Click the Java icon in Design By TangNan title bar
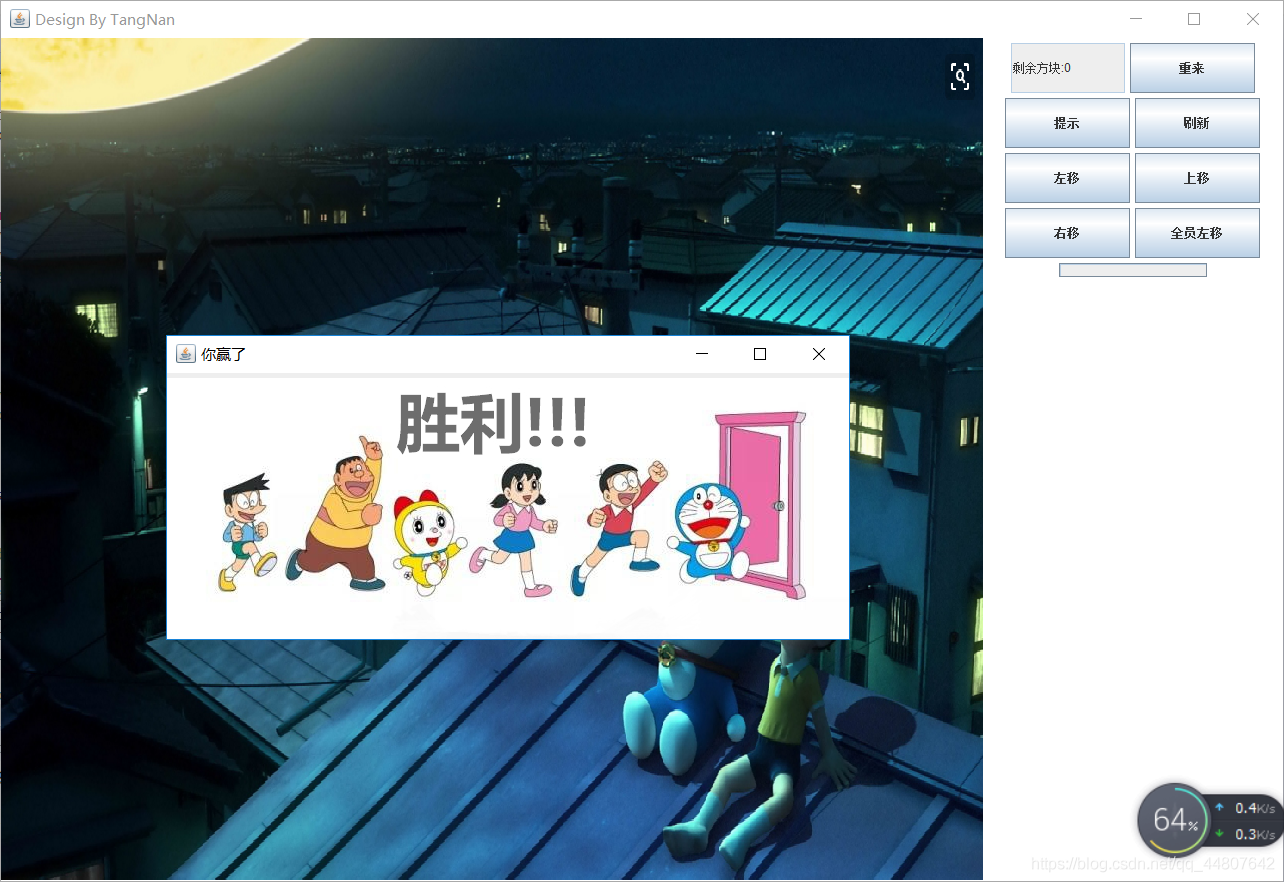The width and height of the screenshot is (1284, 882). tap(20, 19)
